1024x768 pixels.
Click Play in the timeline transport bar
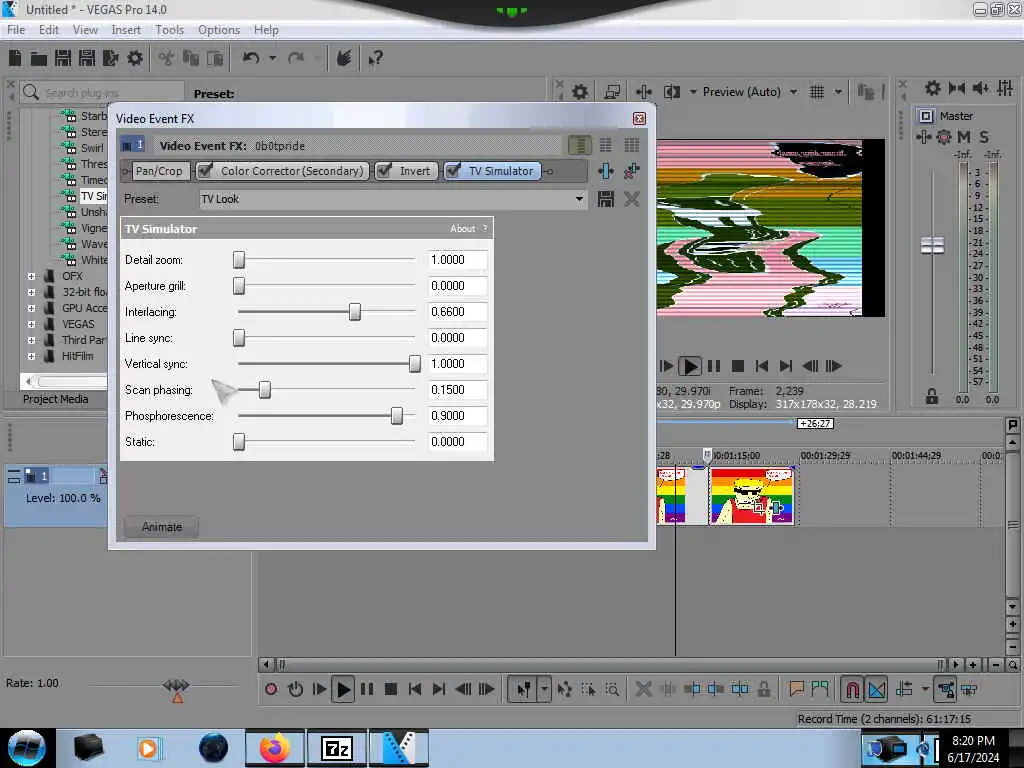[x=343, y=689]
